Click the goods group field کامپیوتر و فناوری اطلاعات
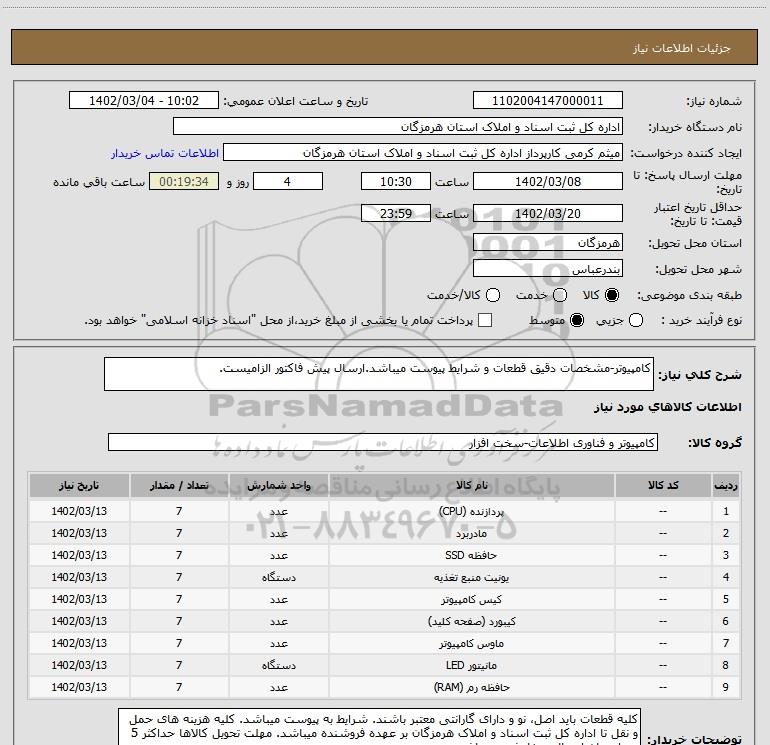The image size is (770, 745). (x=383, y=442)
